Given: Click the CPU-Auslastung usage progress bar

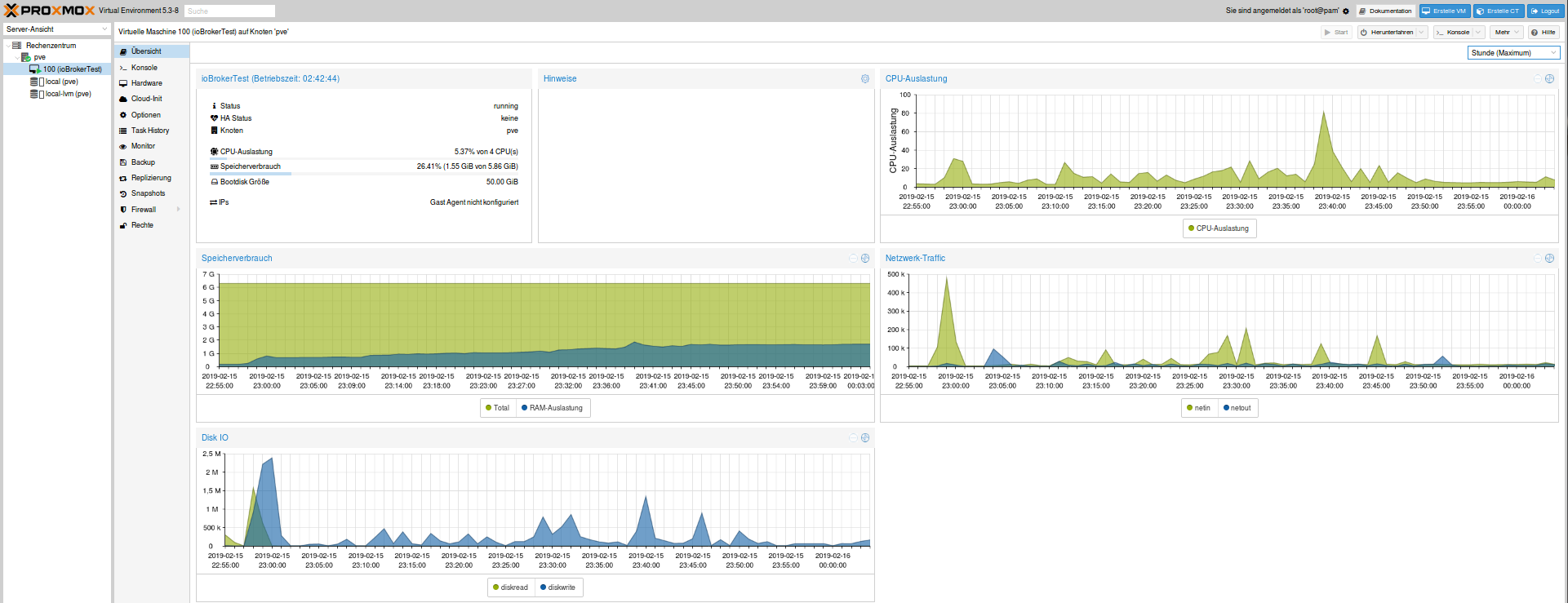Looking at the screenshot, I should (364, 159).
